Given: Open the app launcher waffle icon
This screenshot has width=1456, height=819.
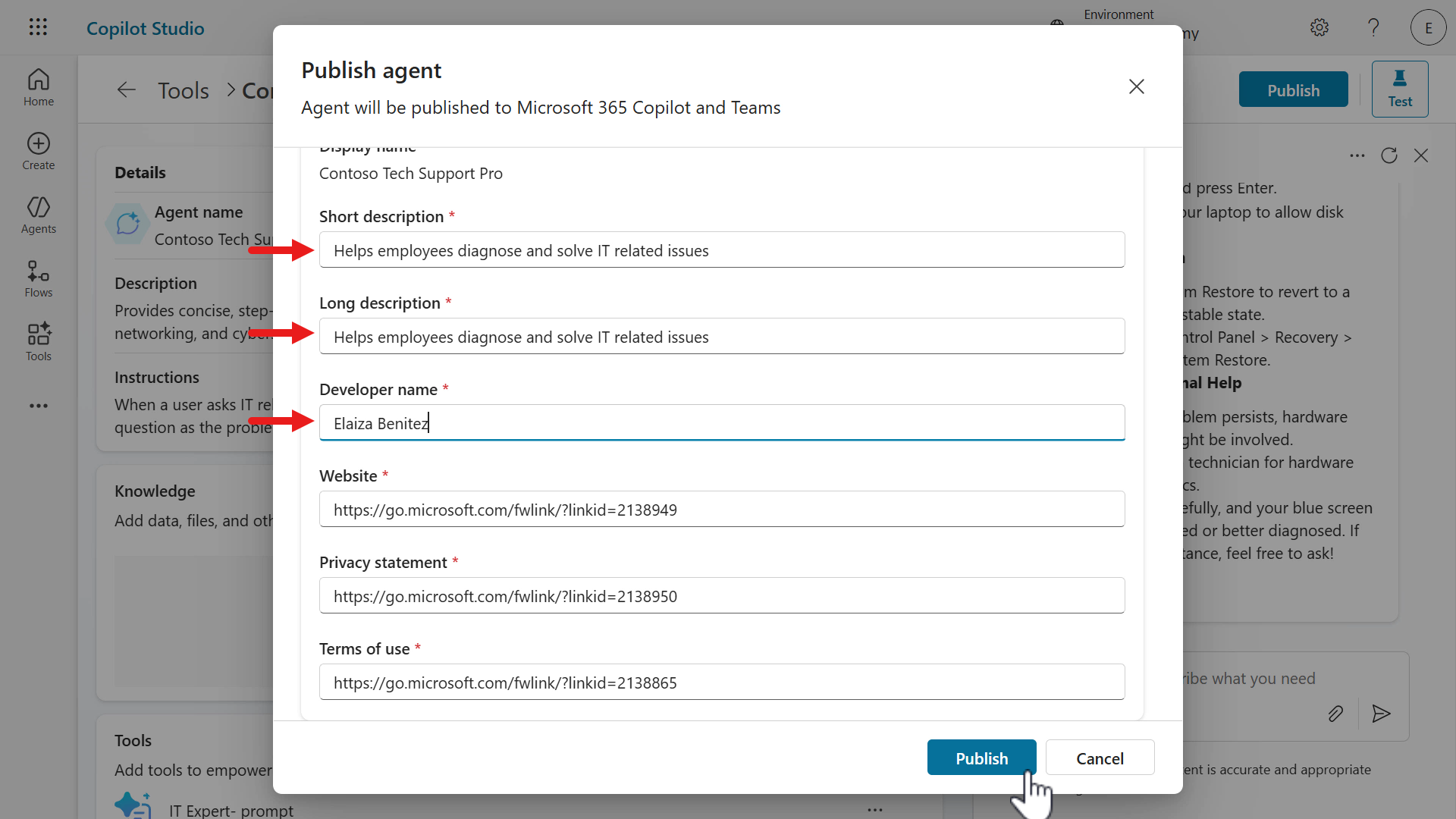Looking at the screenshot, I should tap(38, 27).
